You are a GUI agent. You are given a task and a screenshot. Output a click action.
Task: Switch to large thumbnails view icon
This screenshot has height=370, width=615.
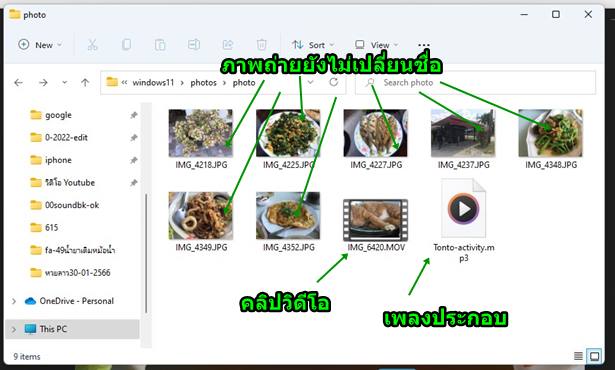click(x=594, y=356)
